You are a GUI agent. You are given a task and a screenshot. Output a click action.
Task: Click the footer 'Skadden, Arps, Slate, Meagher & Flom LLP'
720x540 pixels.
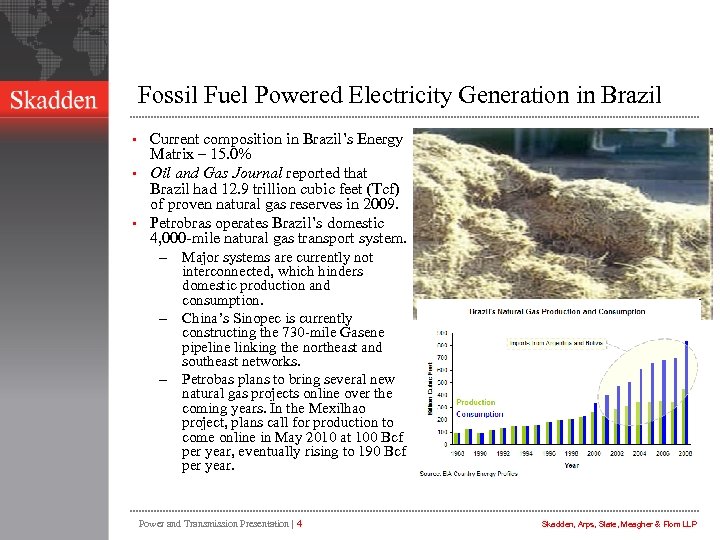point(619,524)
